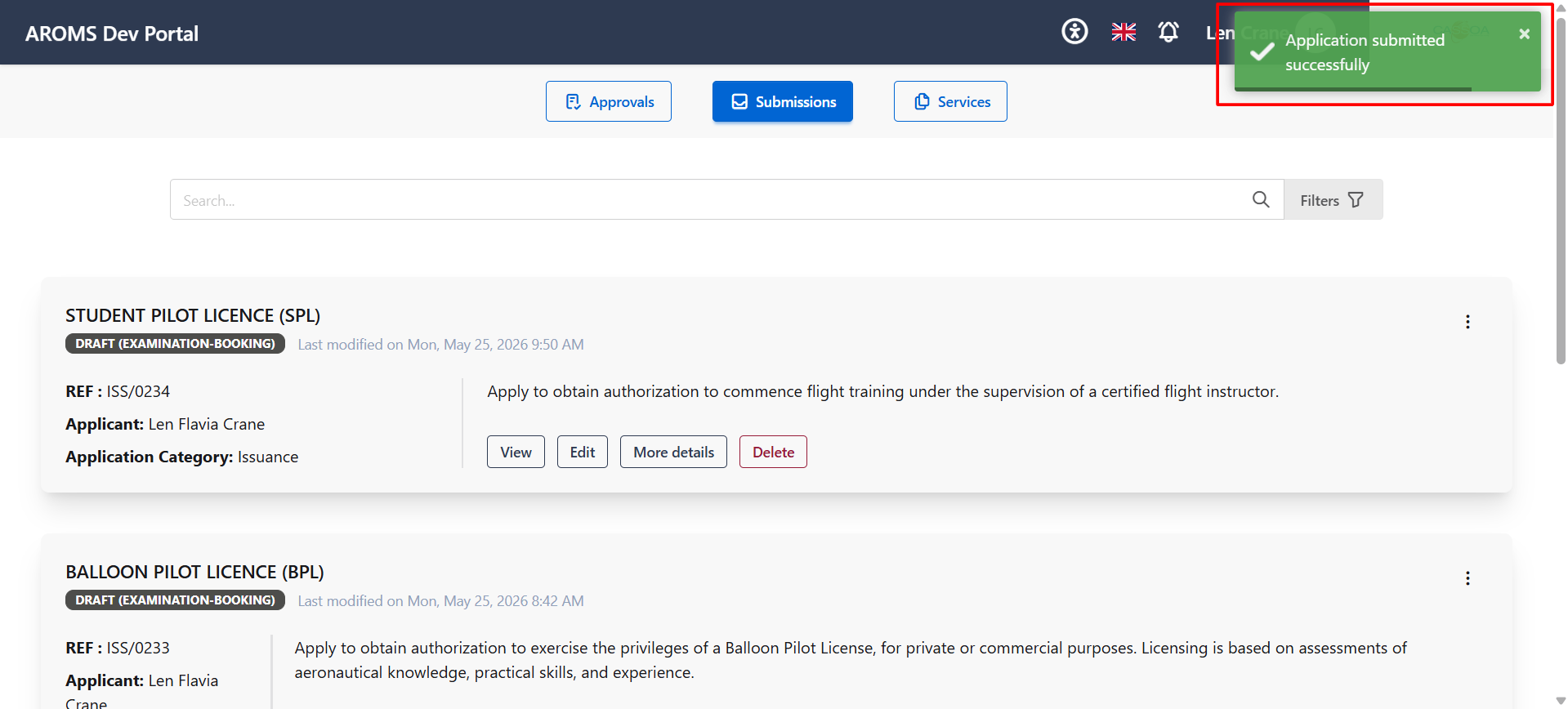Click the BALLOON PILOT LICENCE (BPL) heading
This screenshot has width=1568, height=709.
(x=194, y=572)
